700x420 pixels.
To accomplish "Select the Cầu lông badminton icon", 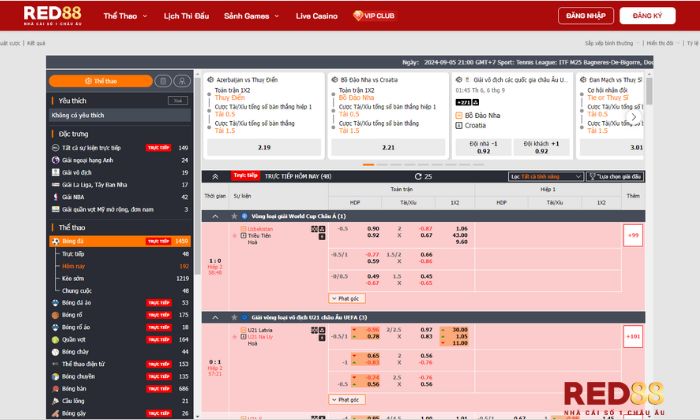I will pos(55,401).
